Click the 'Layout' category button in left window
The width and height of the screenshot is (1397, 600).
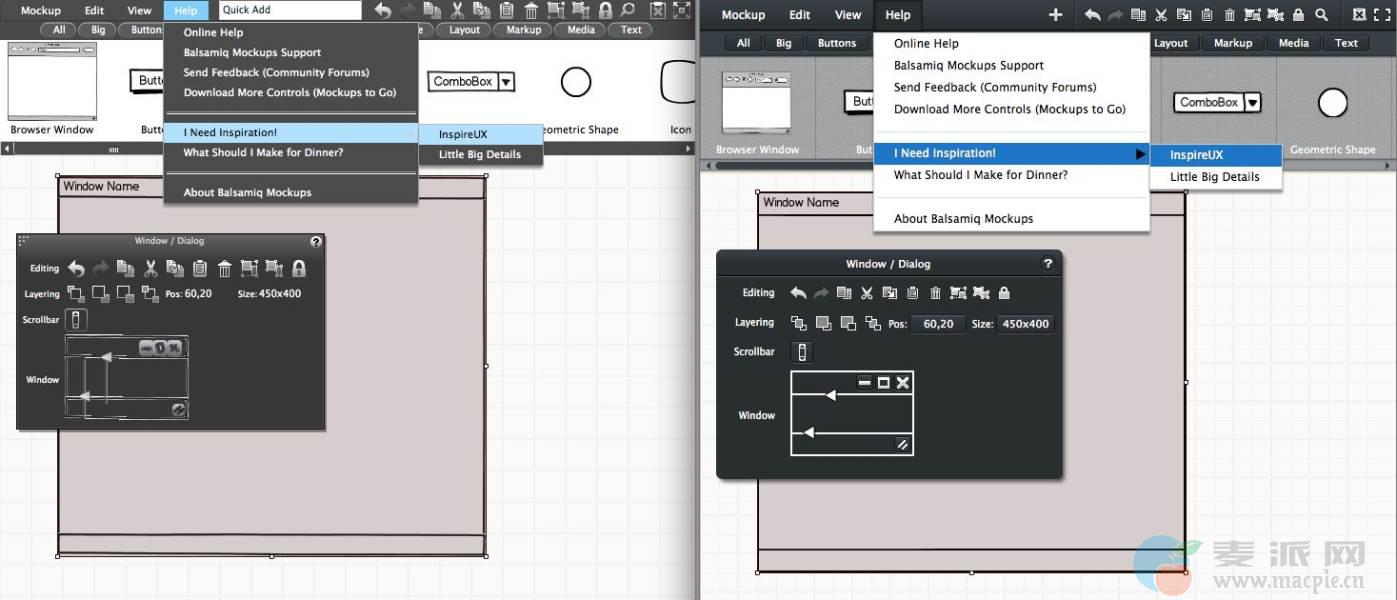click(464, 30)
